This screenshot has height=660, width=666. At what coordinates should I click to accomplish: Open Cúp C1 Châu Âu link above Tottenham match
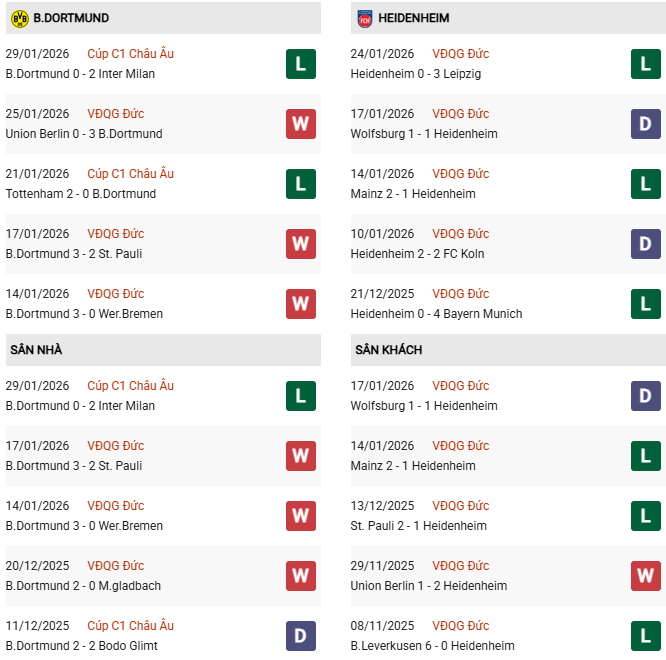(130, 174)
